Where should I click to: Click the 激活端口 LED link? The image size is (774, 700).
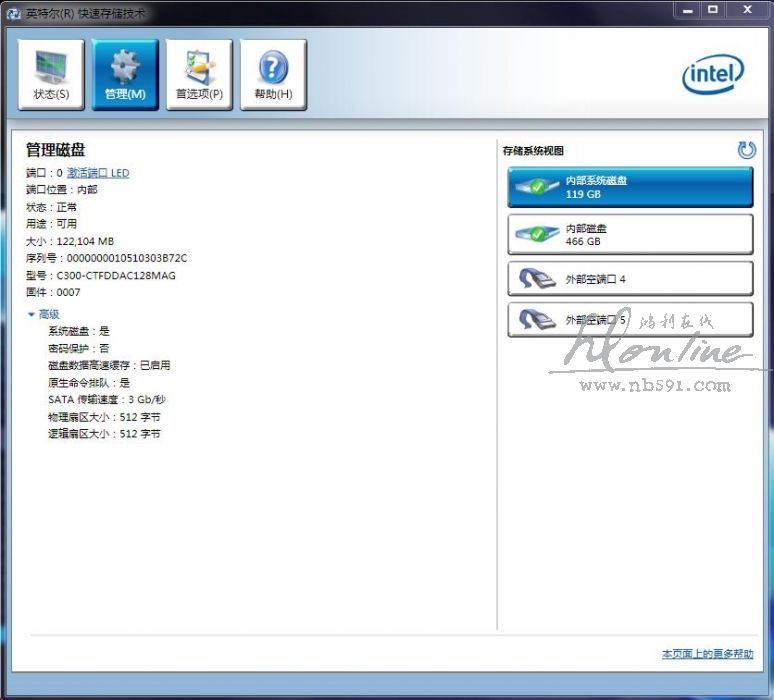pyautogui.click(x=98, y=173)
